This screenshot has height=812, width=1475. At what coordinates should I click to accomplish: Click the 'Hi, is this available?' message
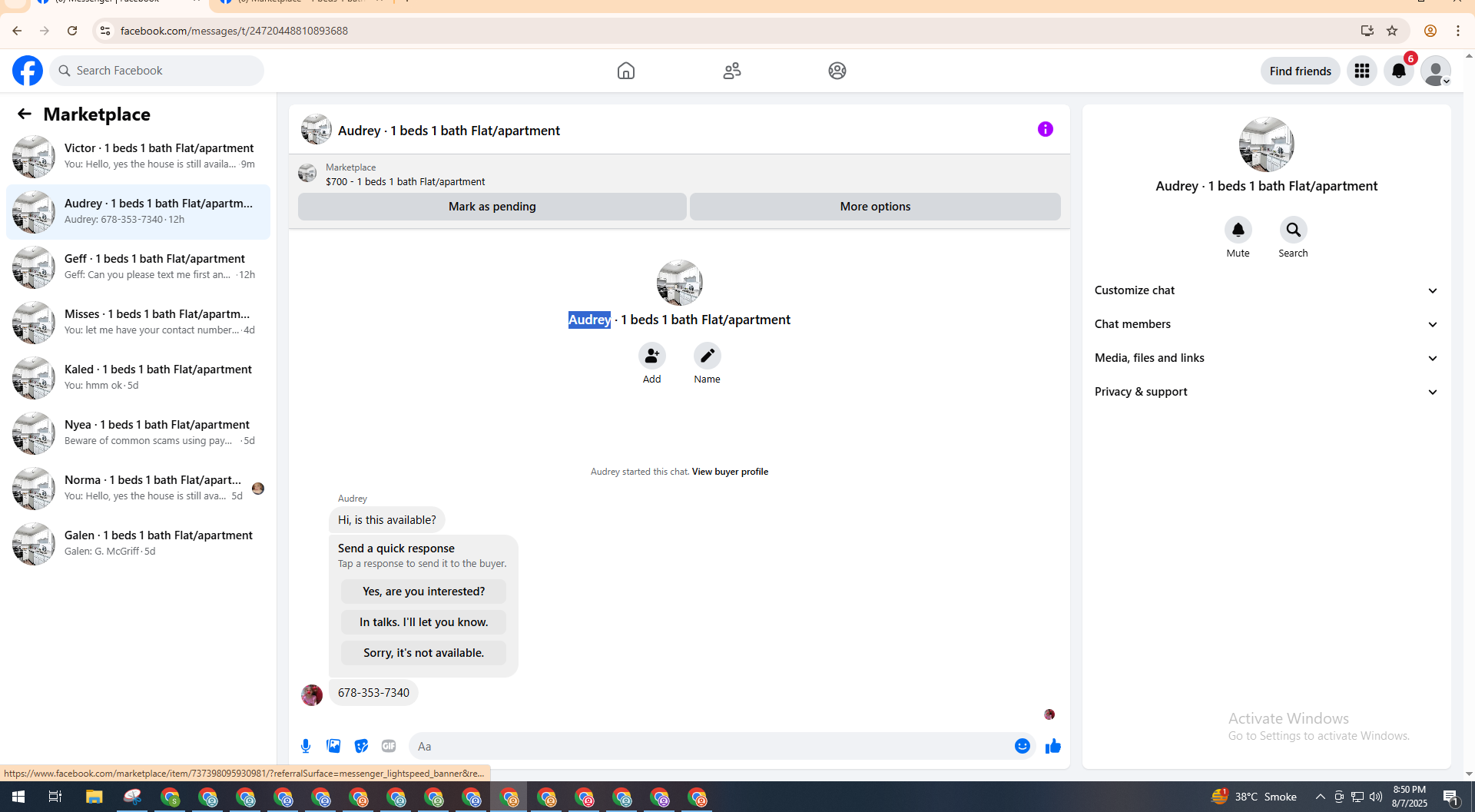(387, 520)
